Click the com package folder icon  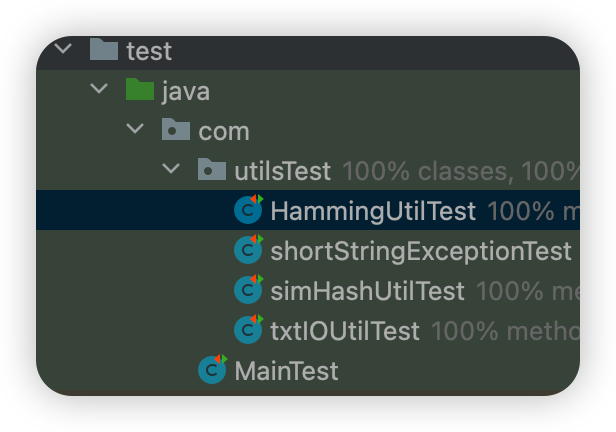[175, 129]
